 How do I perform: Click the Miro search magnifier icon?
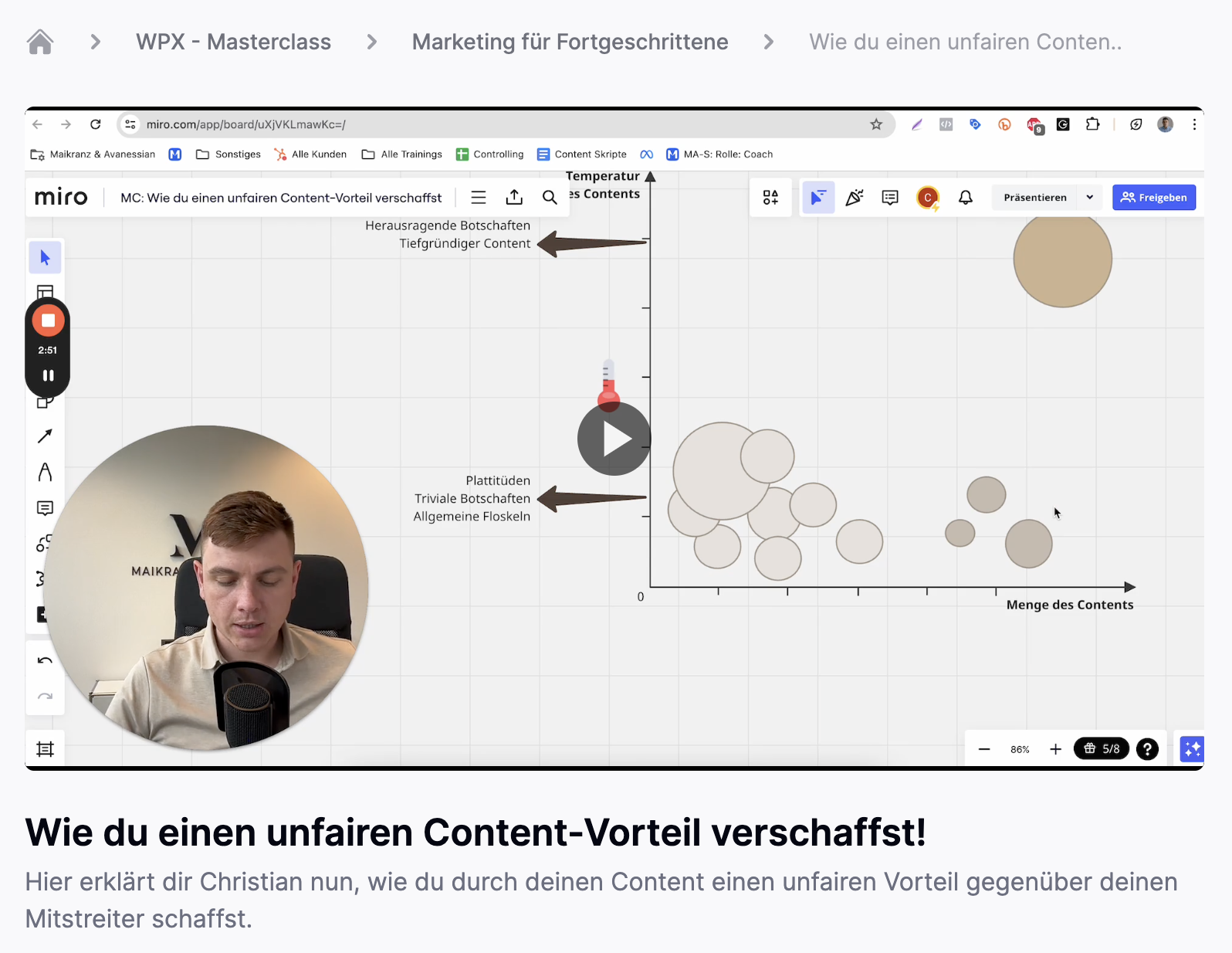tap(550, 198)
